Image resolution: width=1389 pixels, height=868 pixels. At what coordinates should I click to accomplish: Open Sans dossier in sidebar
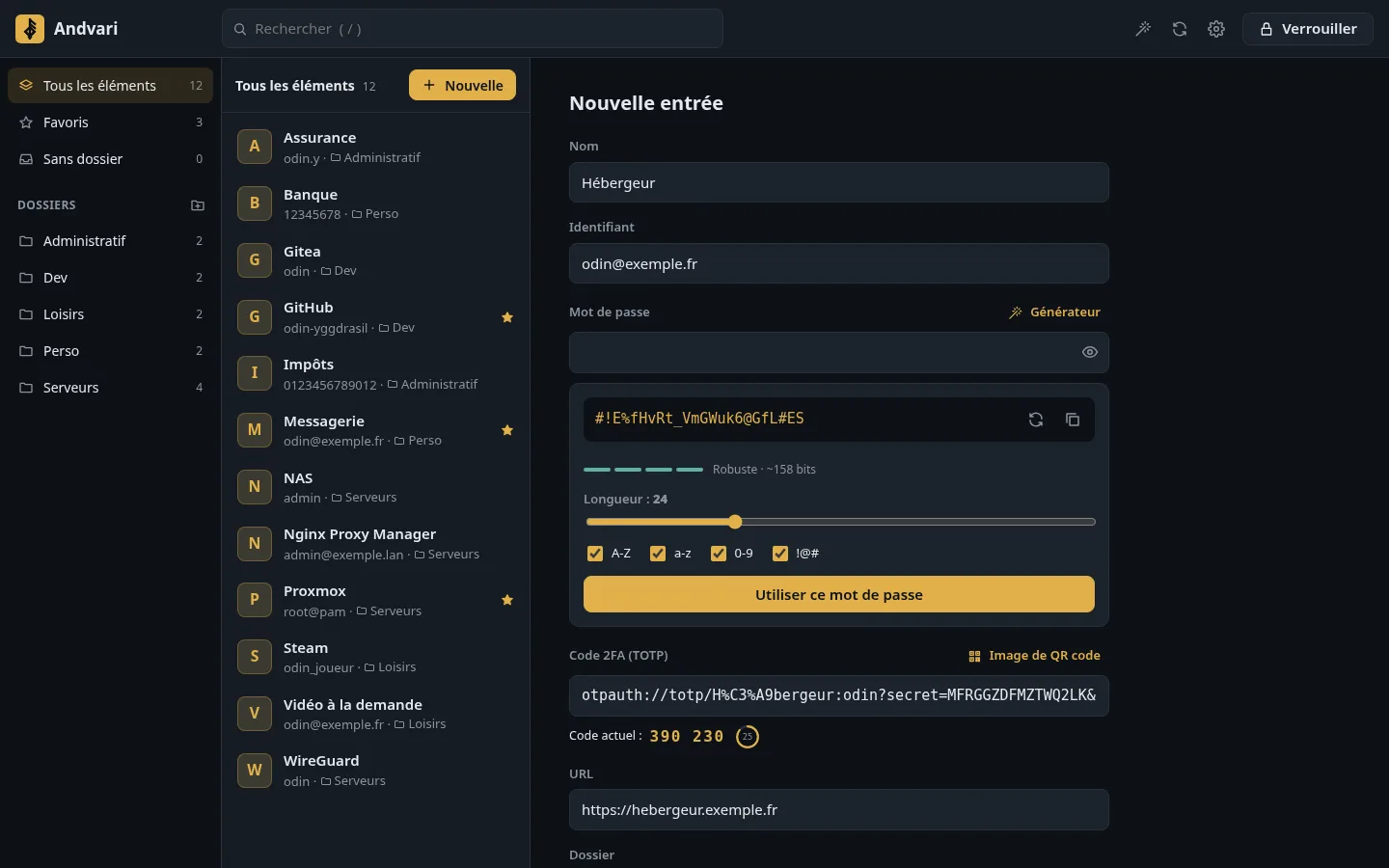(x=110, y=159)
